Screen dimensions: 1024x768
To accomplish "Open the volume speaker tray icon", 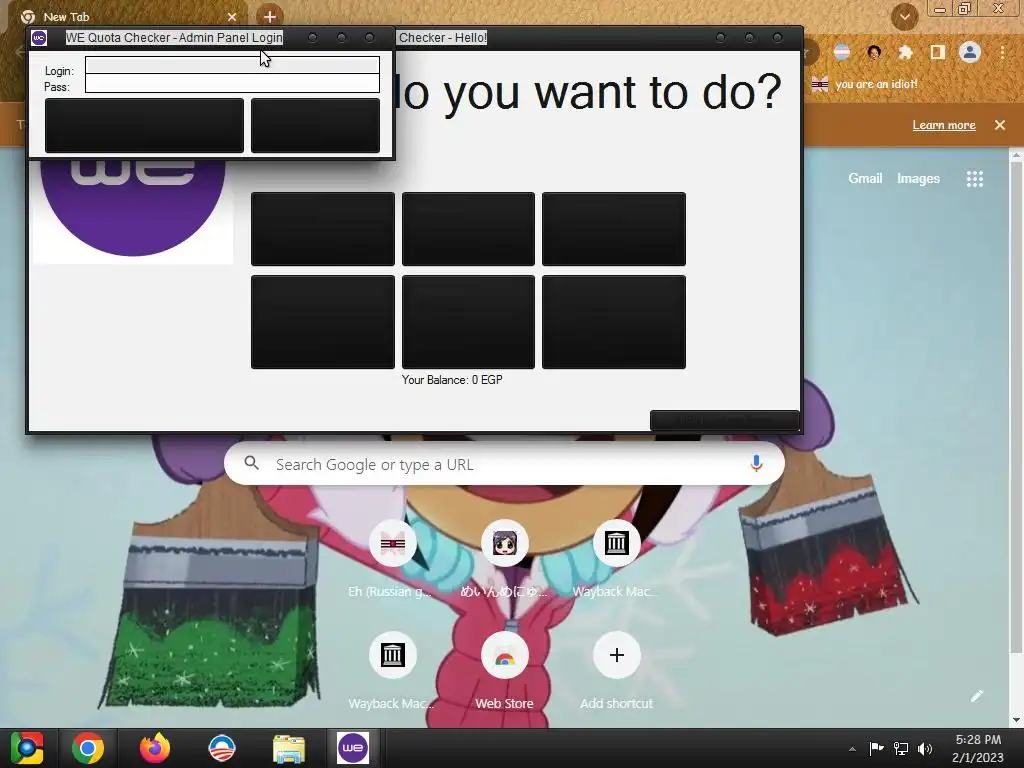I will pyautogui.click(x=925, y=748).
